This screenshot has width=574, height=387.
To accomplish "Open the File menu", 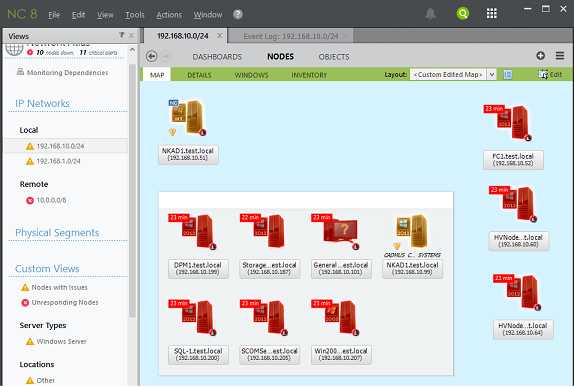I will coord(54,15).
